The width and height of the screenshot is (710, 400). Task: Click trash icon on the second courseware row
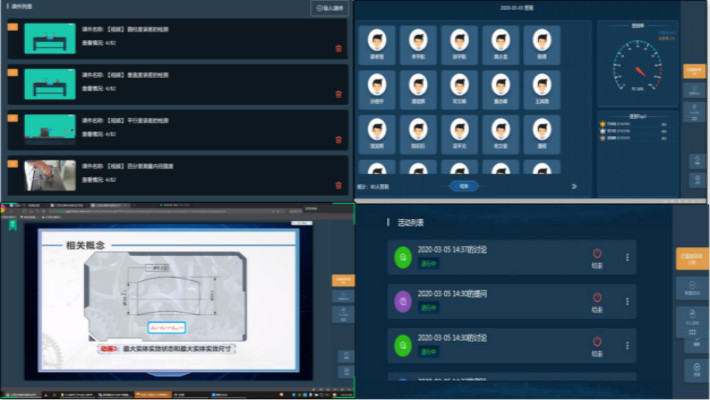pos(338,95)
